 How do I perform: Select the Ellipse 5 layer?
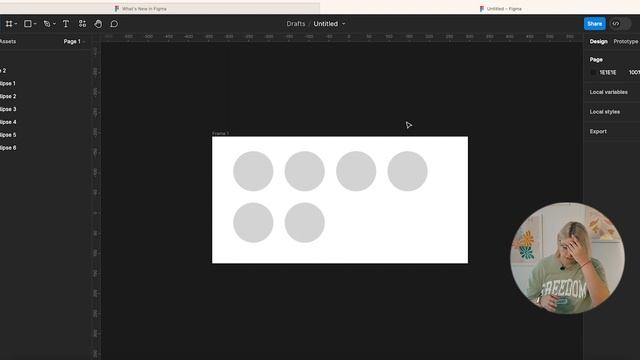pyautogui.click(x=8, y=135)
